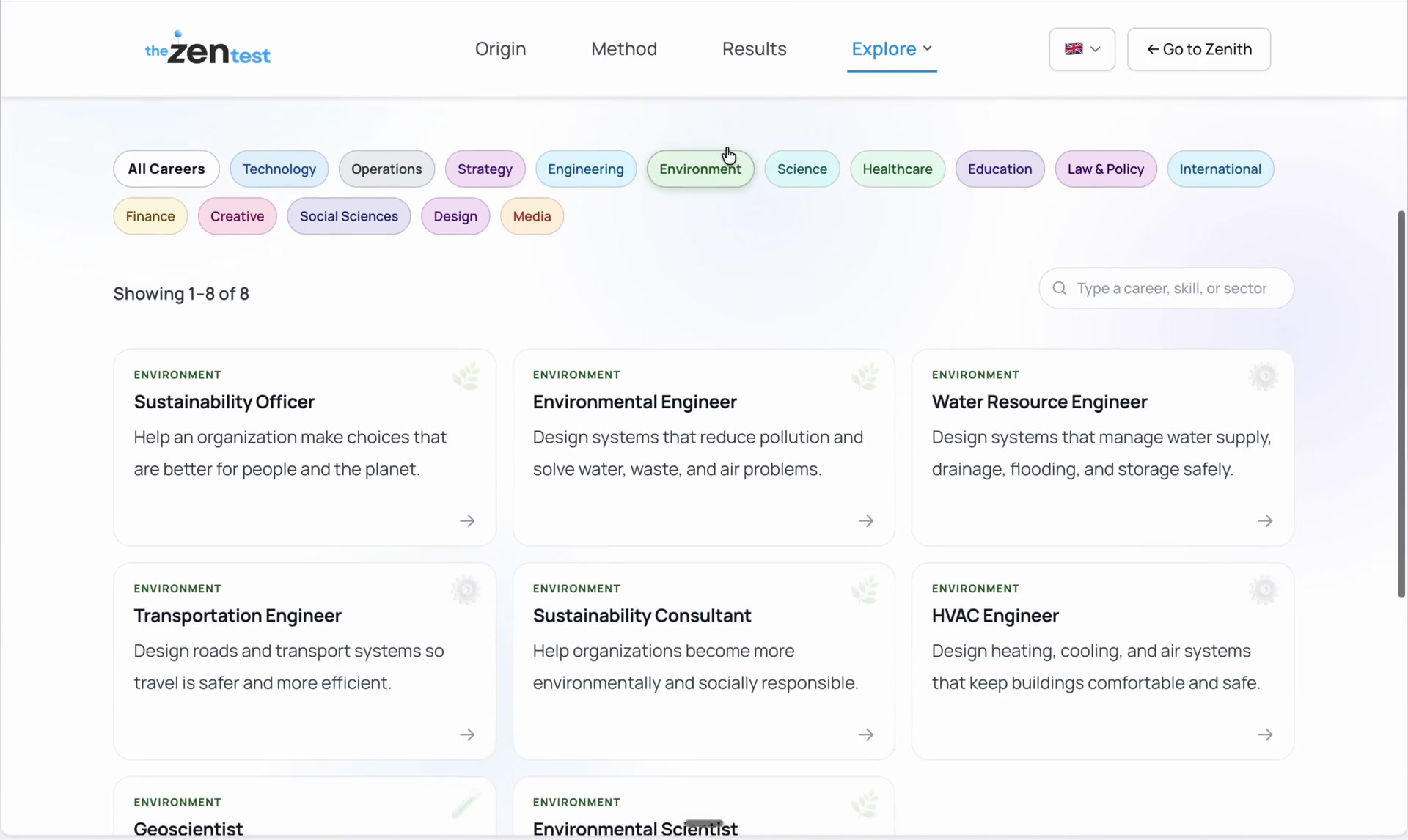Image resolution: width=1408 pixels, height=840 pixels.
Task: Open the HVAC Engineer career title
Action: pyautogui.click(x=995, y=615)
